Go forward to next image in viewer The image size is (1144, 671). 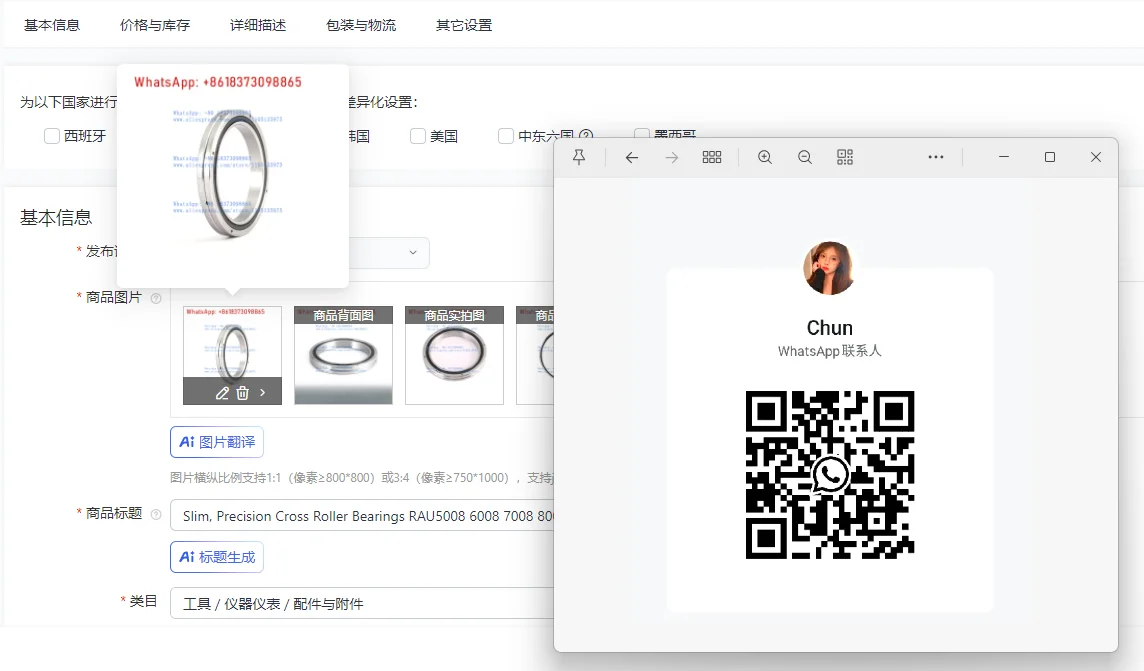pos(672,157)
